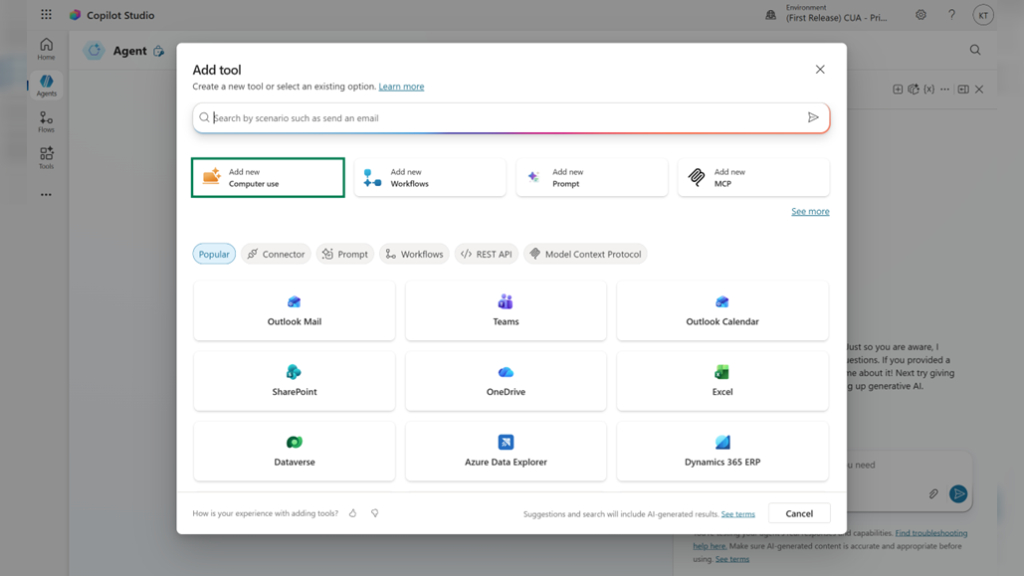
Task: Open Home in the left sidebar
Action: [46, 49]
